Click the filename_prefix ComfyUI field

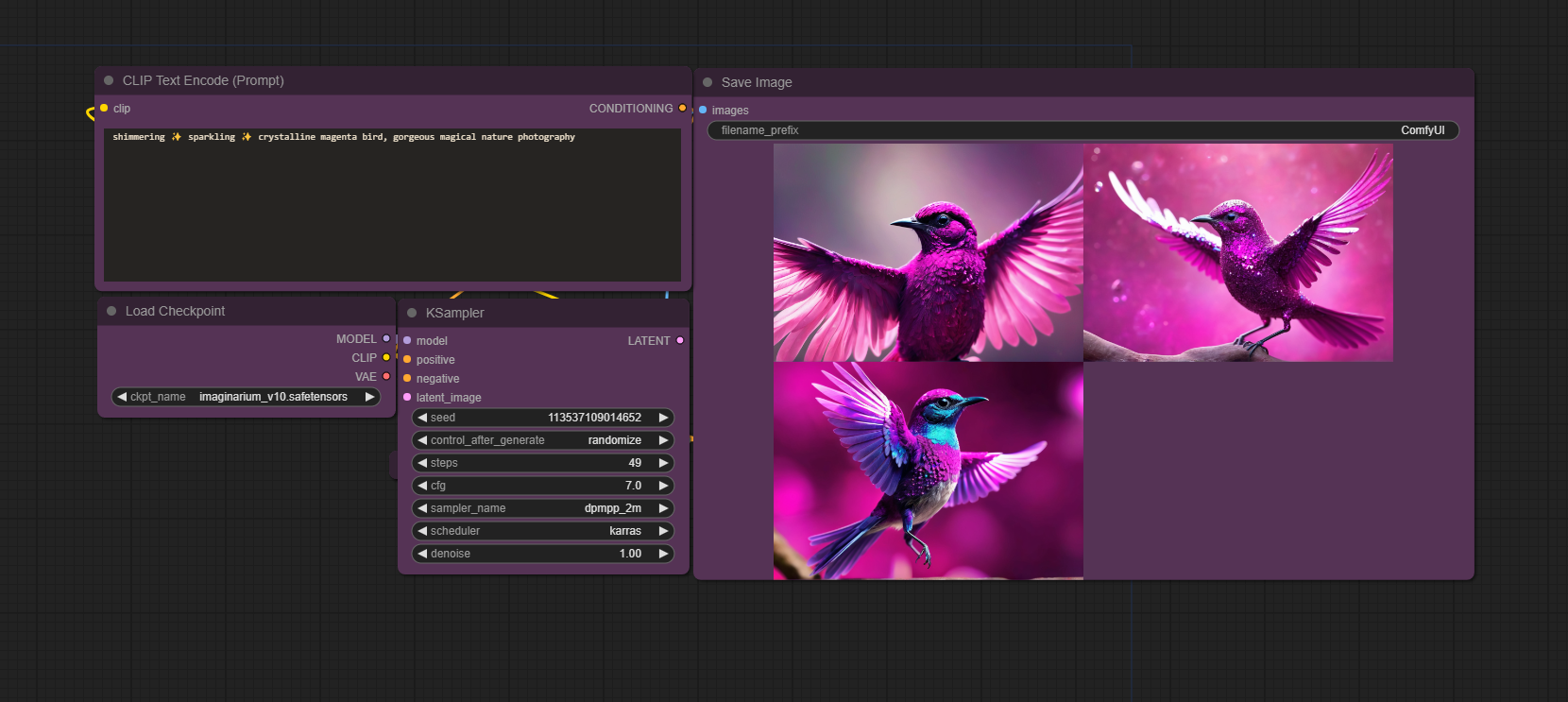[1082, 130]
